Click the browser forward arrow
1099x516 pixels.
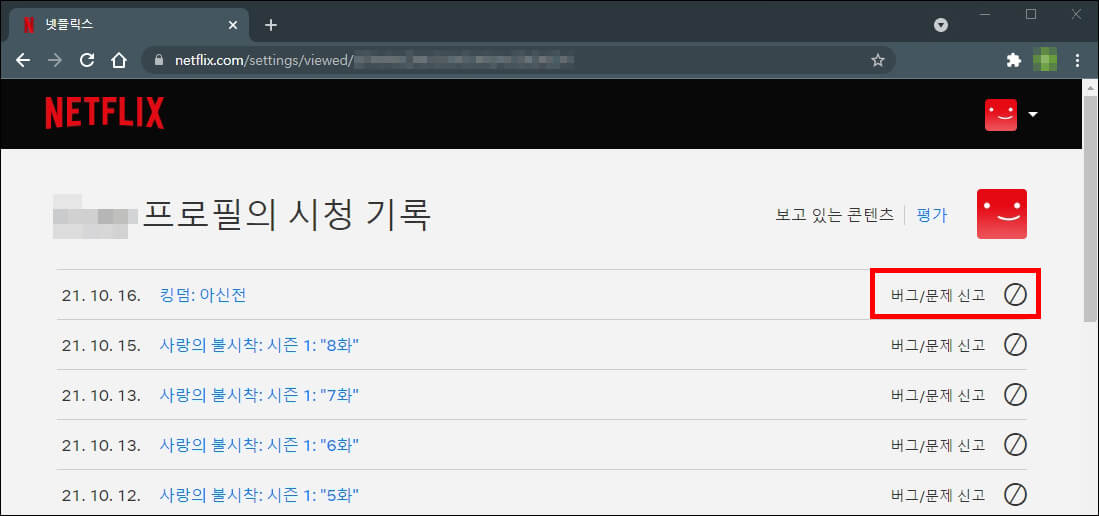pos(55,60)
